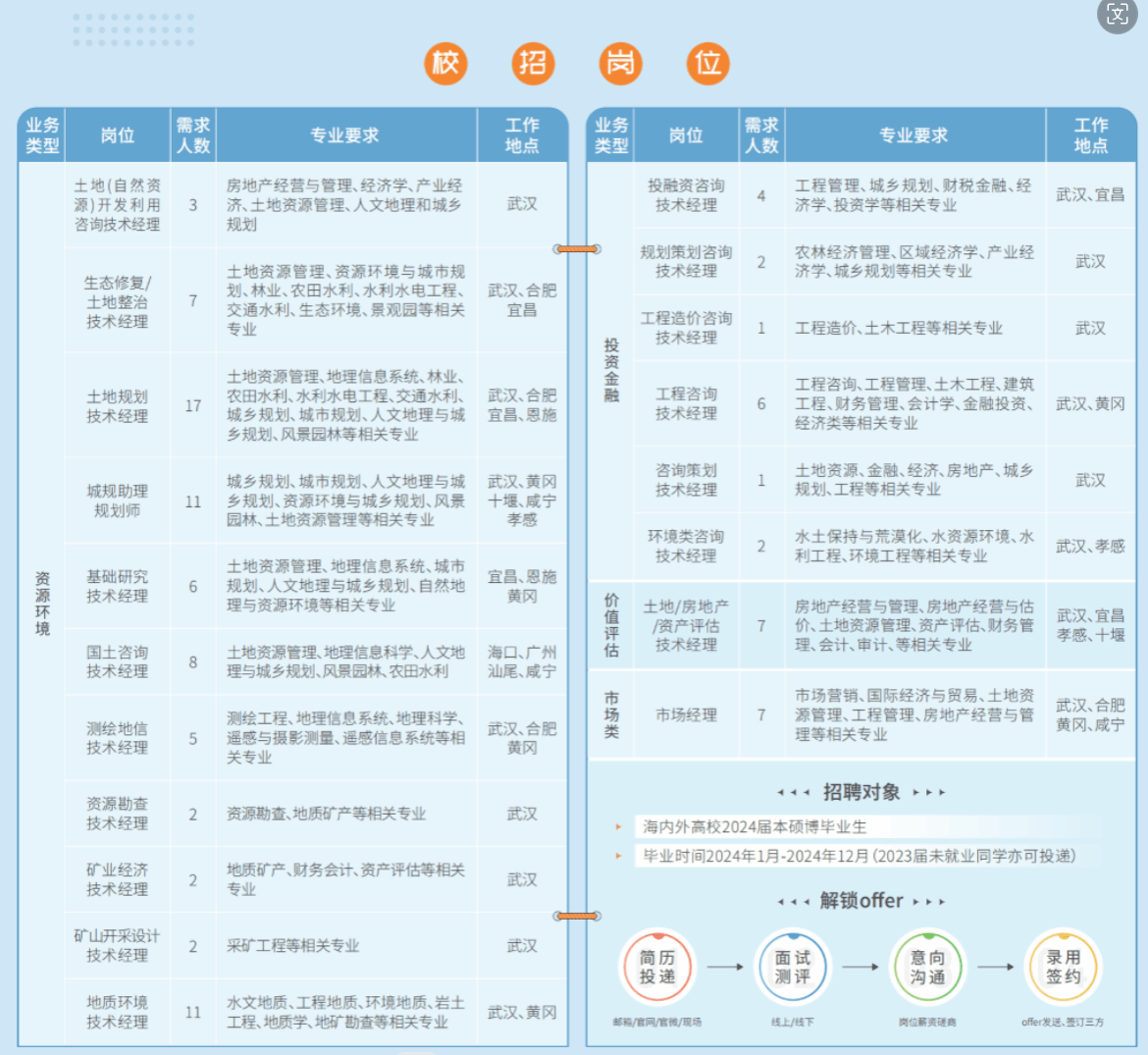Click the orange circle with character 岗
Screen dimensions: 1148x1055
(x=620, y=64)
